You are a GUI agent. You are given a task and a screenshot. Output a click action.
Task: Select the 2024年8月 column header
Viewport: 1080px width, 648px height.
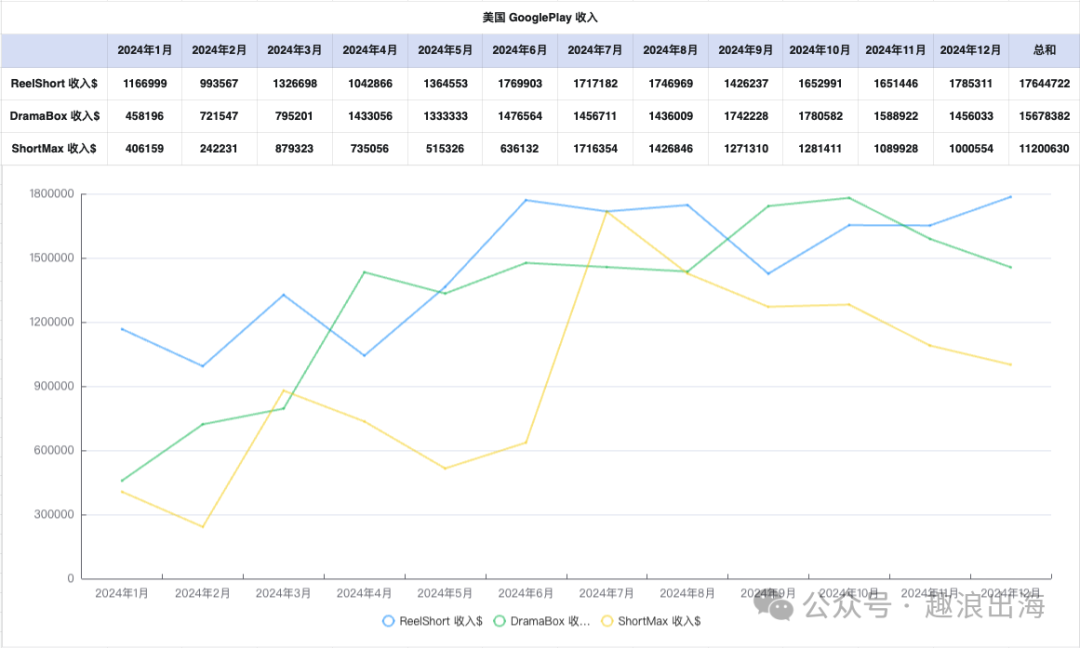click(x=670, y=50)
